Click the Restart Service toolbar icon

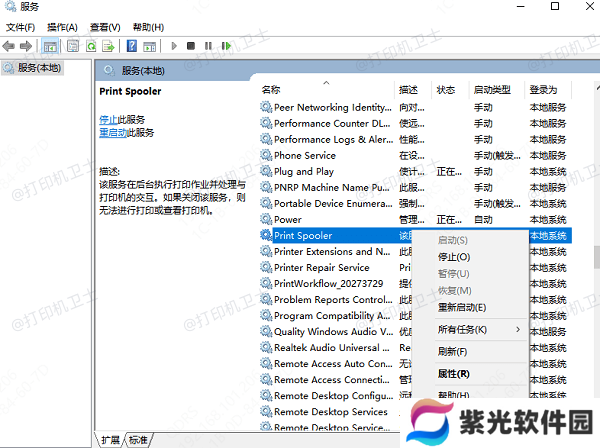tap(227, 46)
